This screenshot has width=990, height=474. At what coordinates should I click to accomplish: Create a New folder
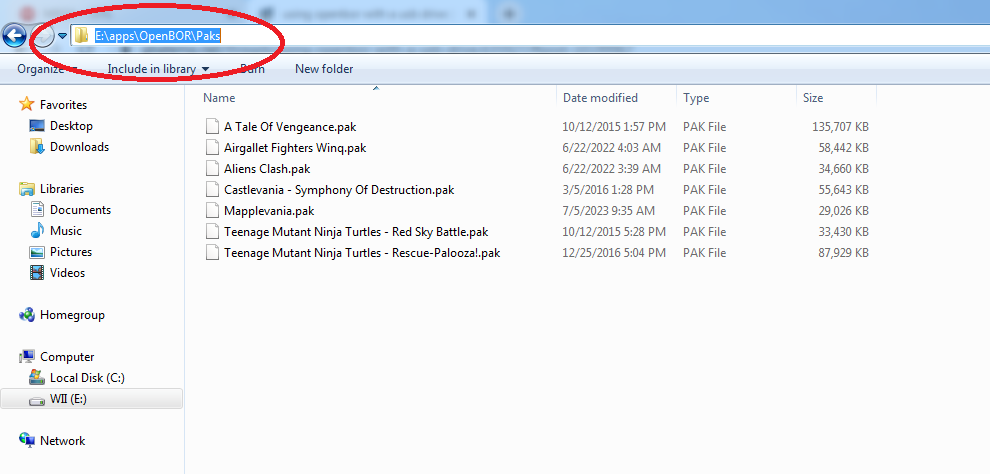324,69
